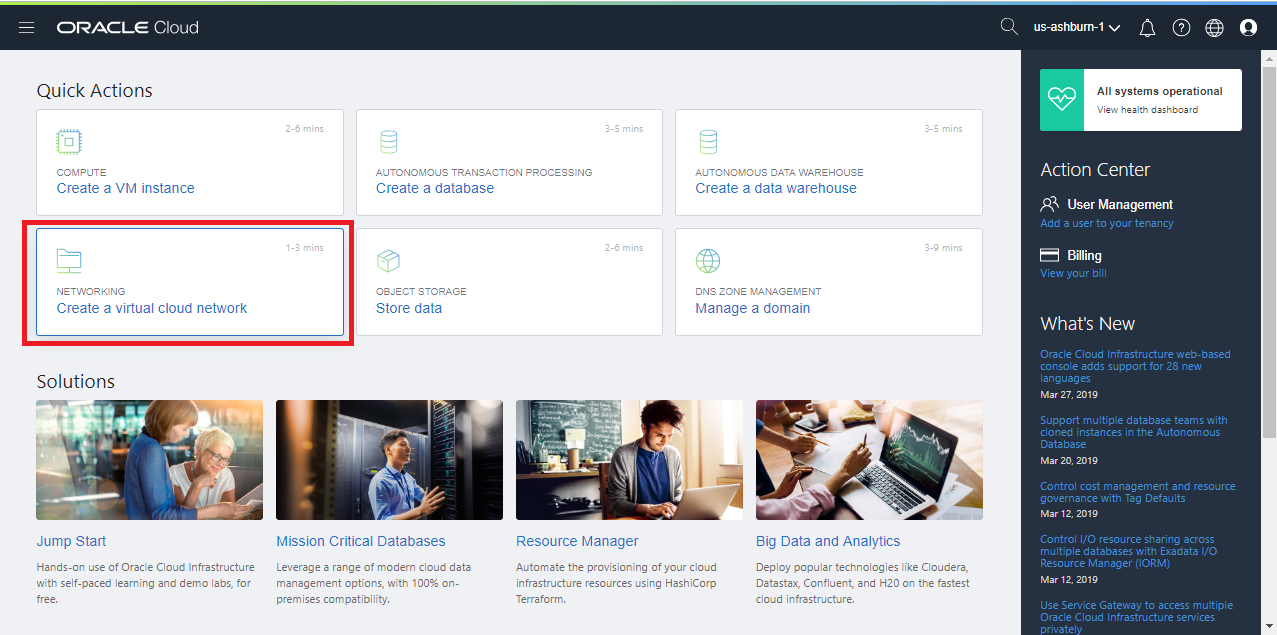1277x635 pixels.
Task: Select Create a database link
Action: 435,188
